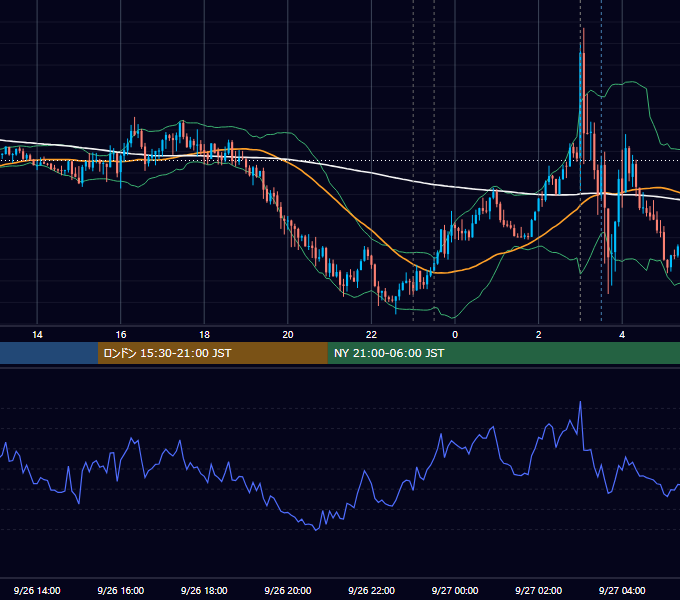Click the 9/26 22:00 date label
Viewport: 680px width, 600px height.
tap(372, 590)
